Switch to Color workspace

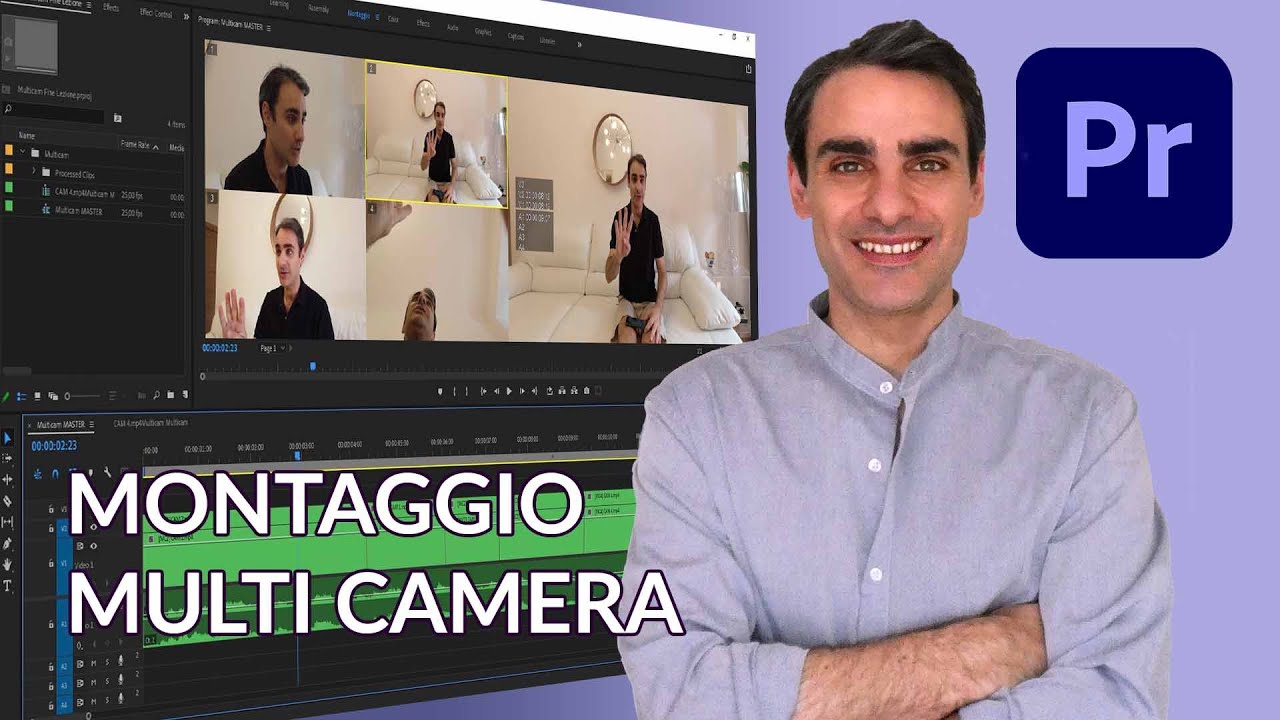[x=393, y=19]
